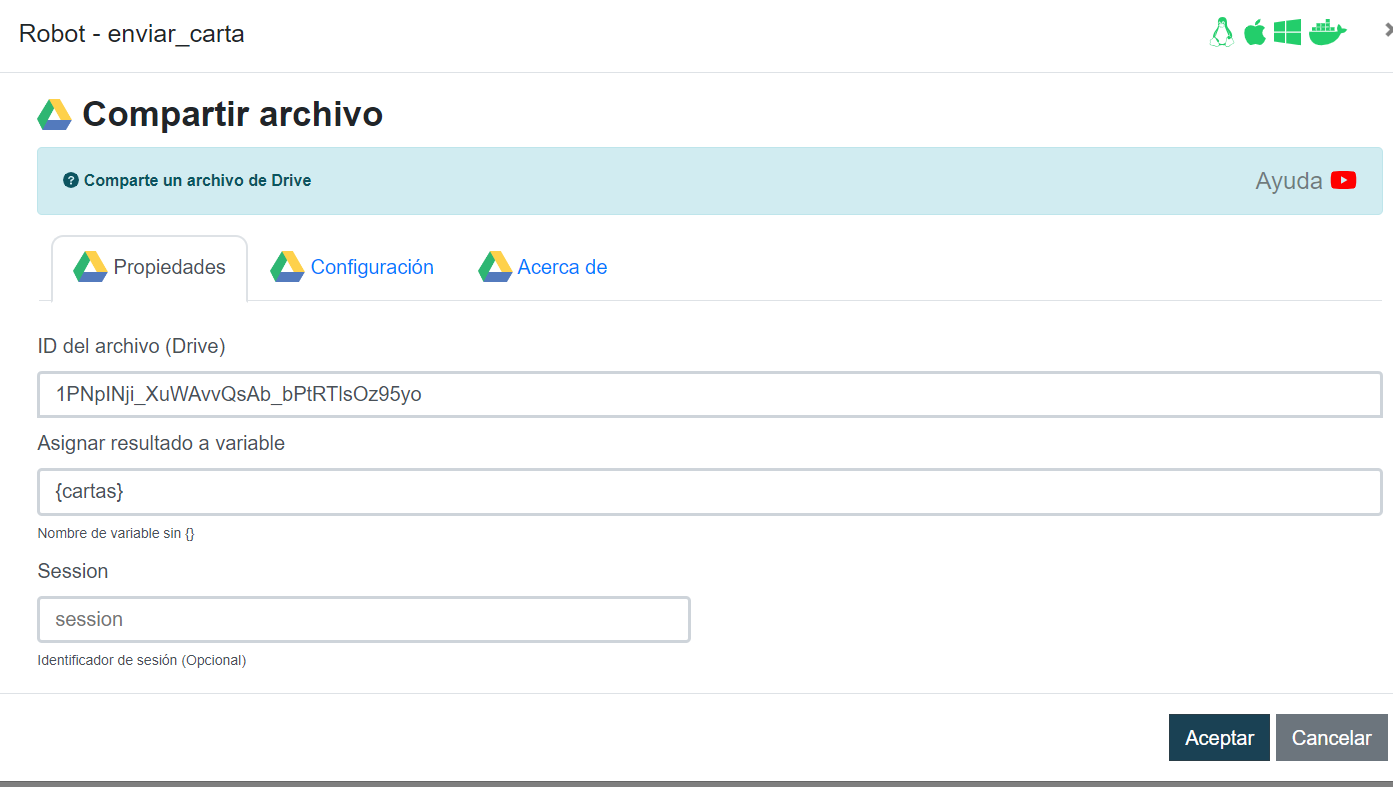Click the Drive icon on Propiedades tab
Image resolution: width=1393 pixels, height=787 pixels.
coord(90,267)
